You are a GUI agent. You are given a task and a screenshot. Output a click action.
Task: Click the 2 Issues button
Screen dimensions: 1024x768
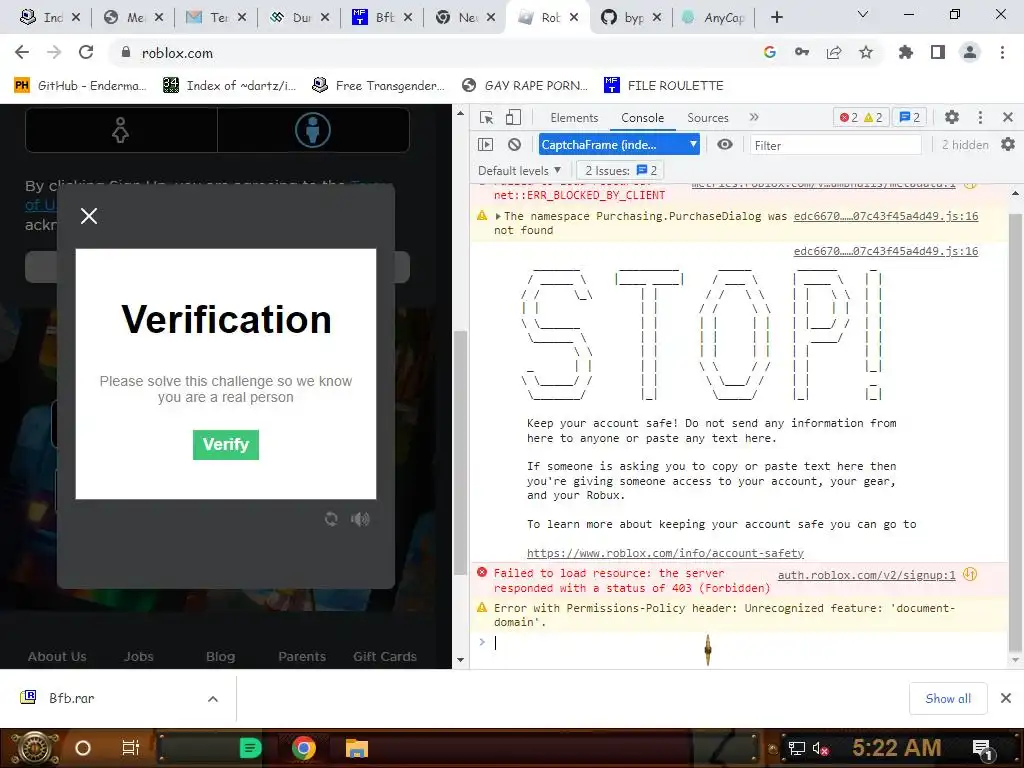click(x=620, y=170)
